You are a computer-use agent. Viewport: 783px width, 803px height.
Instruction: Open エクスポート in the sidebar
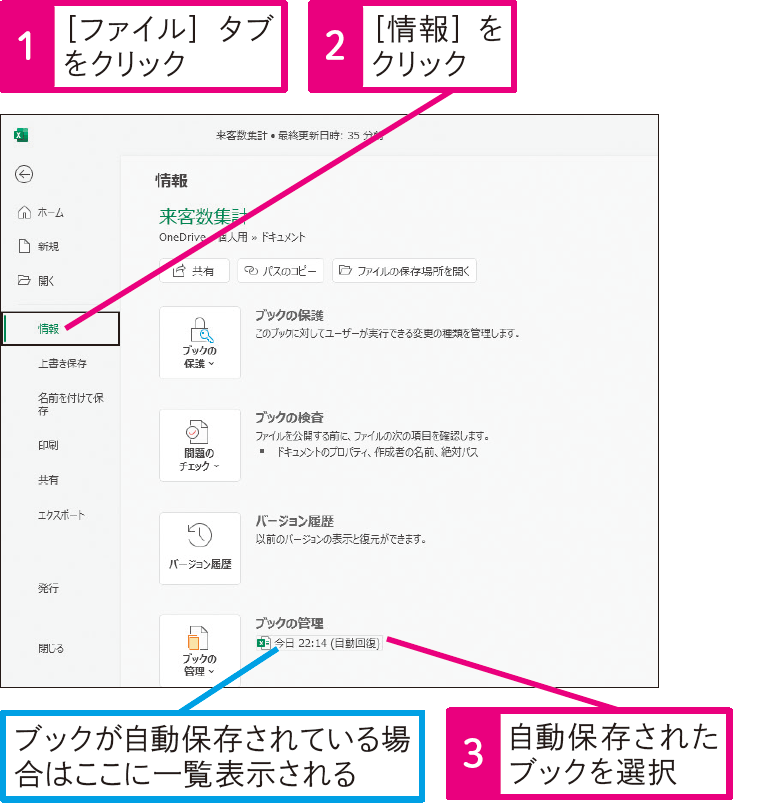tap(61, 515)
